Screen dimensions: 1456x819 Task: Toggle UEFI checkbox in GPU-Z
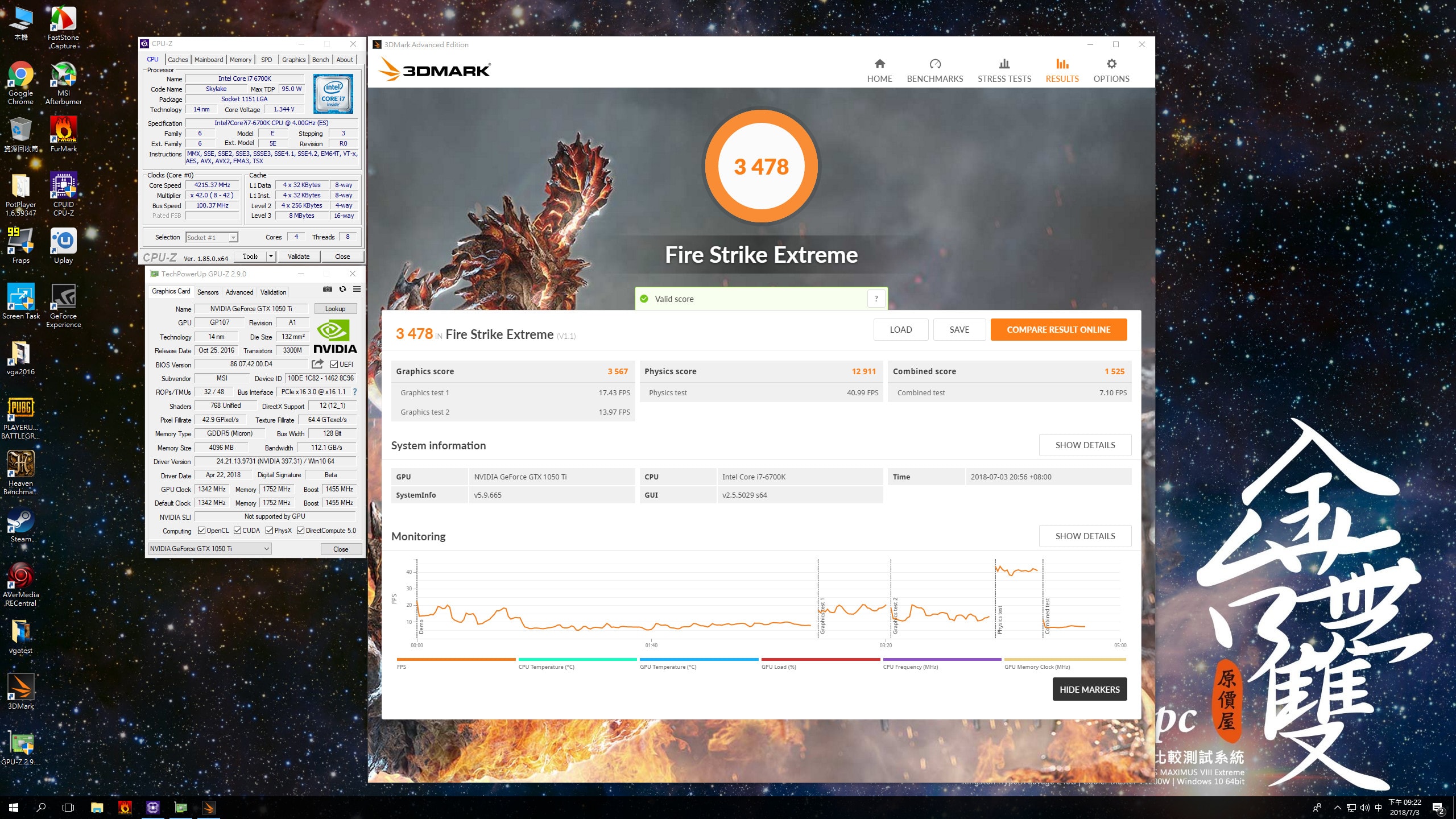click(x=334, y=365)
